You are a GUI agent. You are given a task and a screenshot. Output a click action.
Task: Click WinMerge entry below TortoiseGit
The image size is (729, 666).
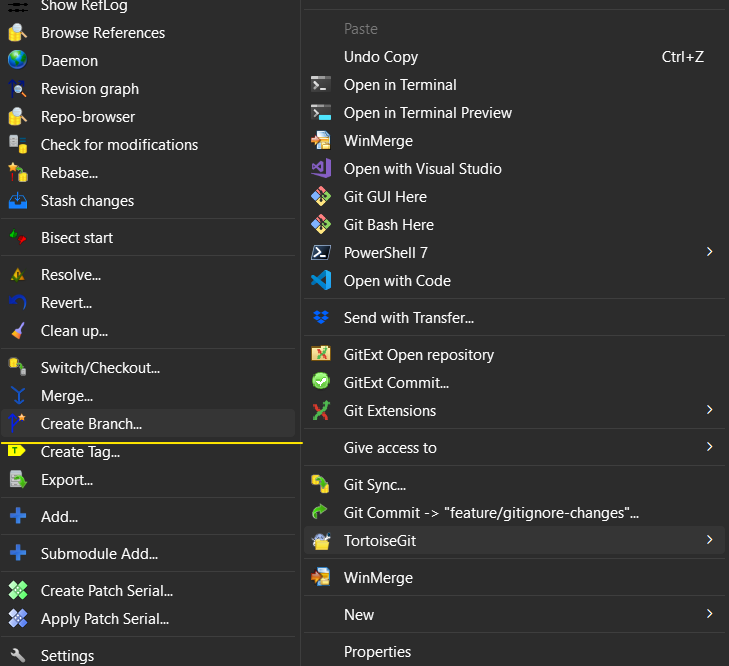pos(514,578)
